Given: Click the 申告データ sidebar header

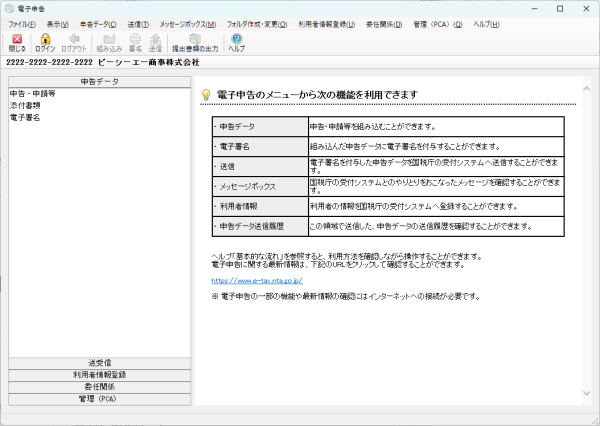Looking at the screenshot, I should [x=98, y=81].
